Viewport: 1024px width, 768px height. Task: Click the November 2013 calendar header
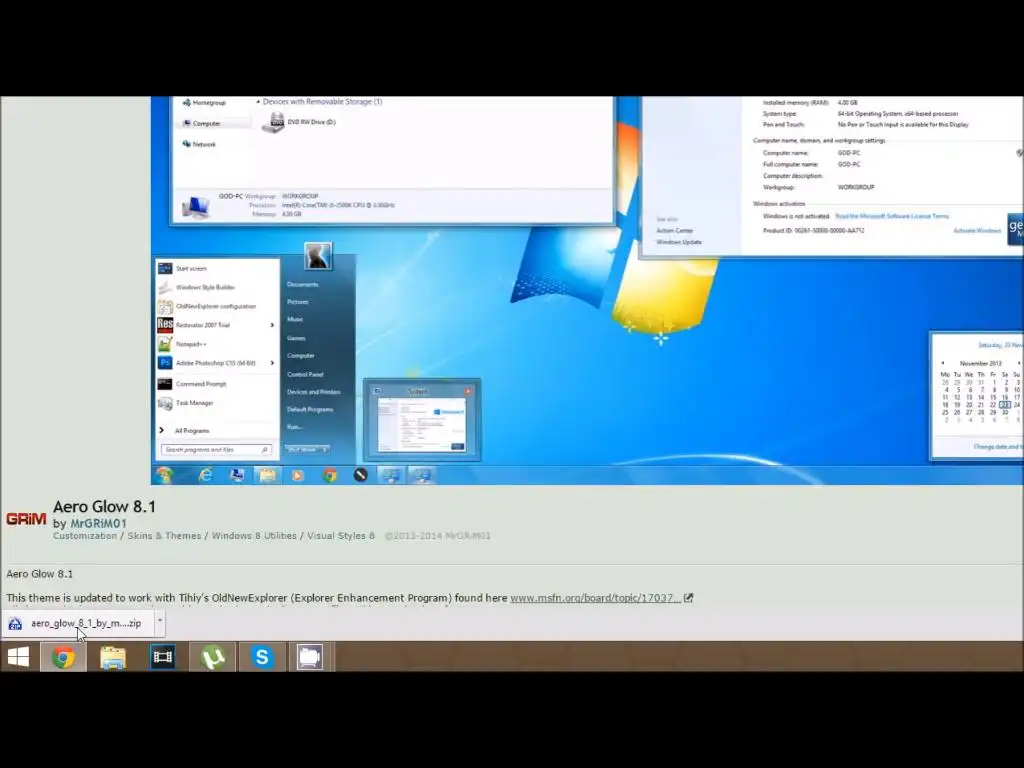click(x=980, y=363)
